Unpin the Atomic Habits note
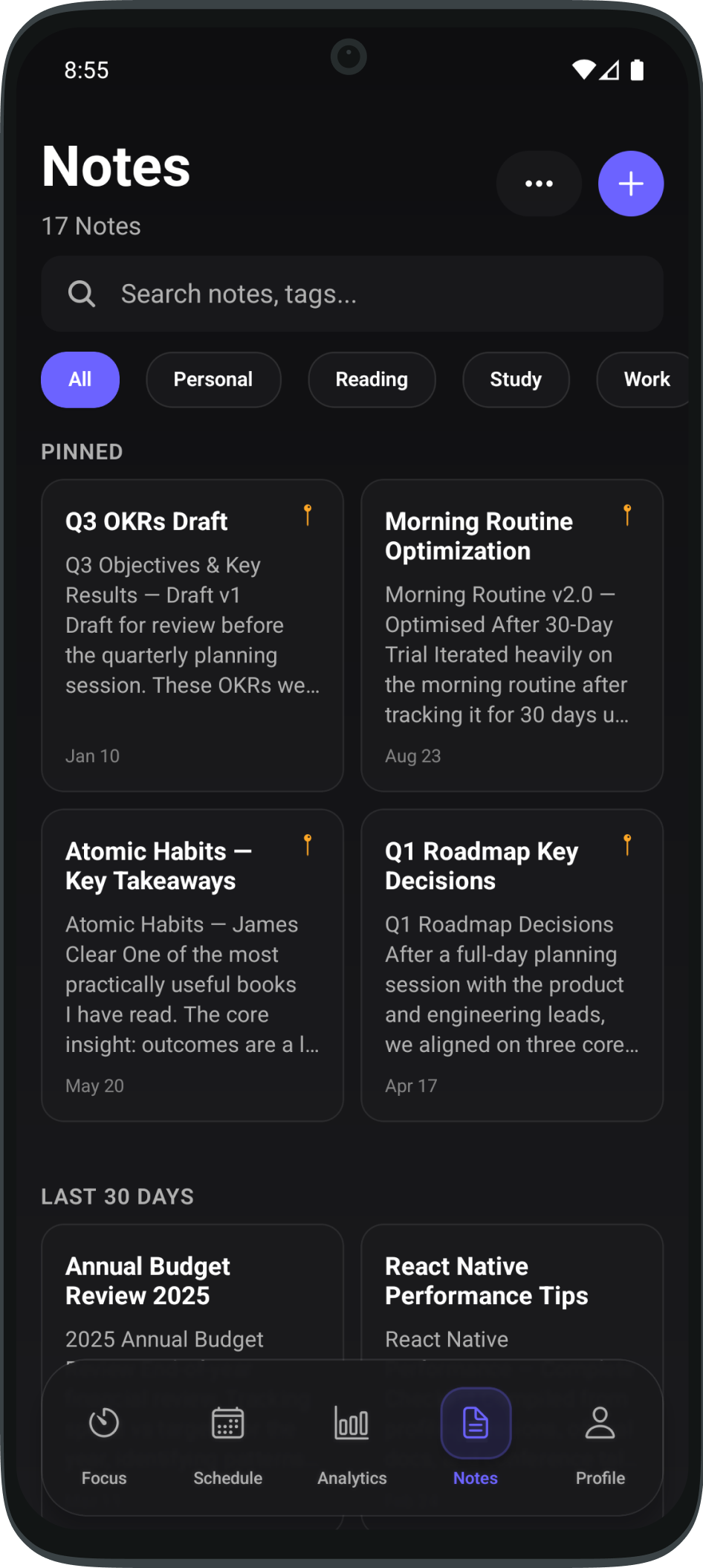 [307, 845]
